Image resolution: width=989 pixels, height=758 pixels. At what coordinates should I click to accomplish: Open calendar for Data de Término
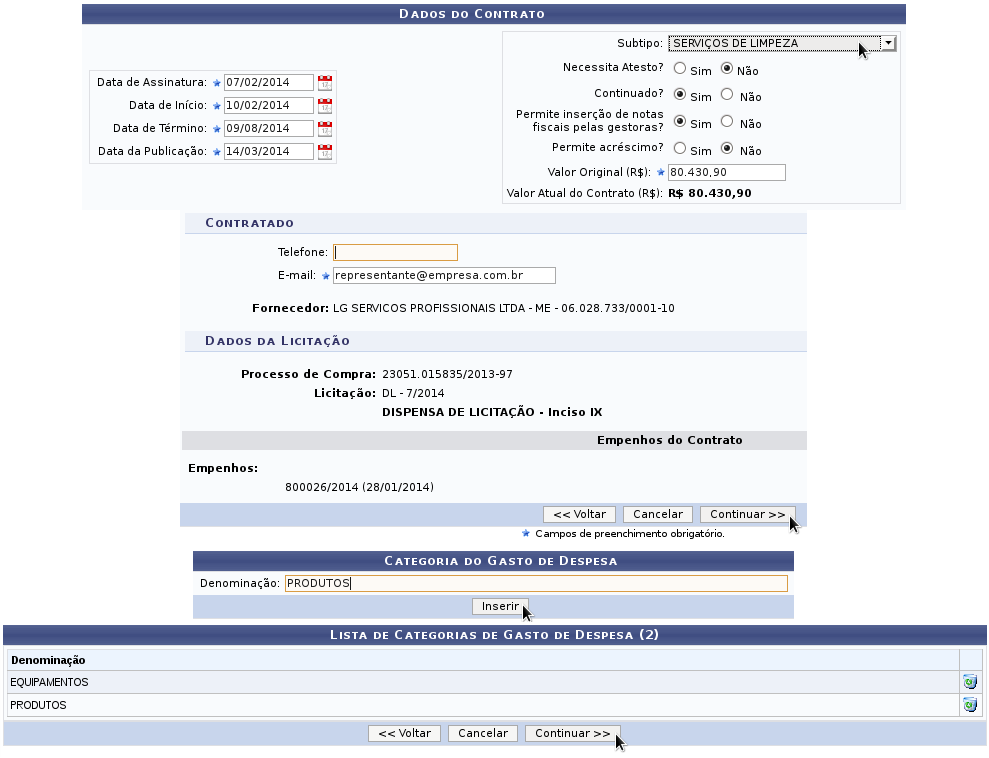[325, 129]
